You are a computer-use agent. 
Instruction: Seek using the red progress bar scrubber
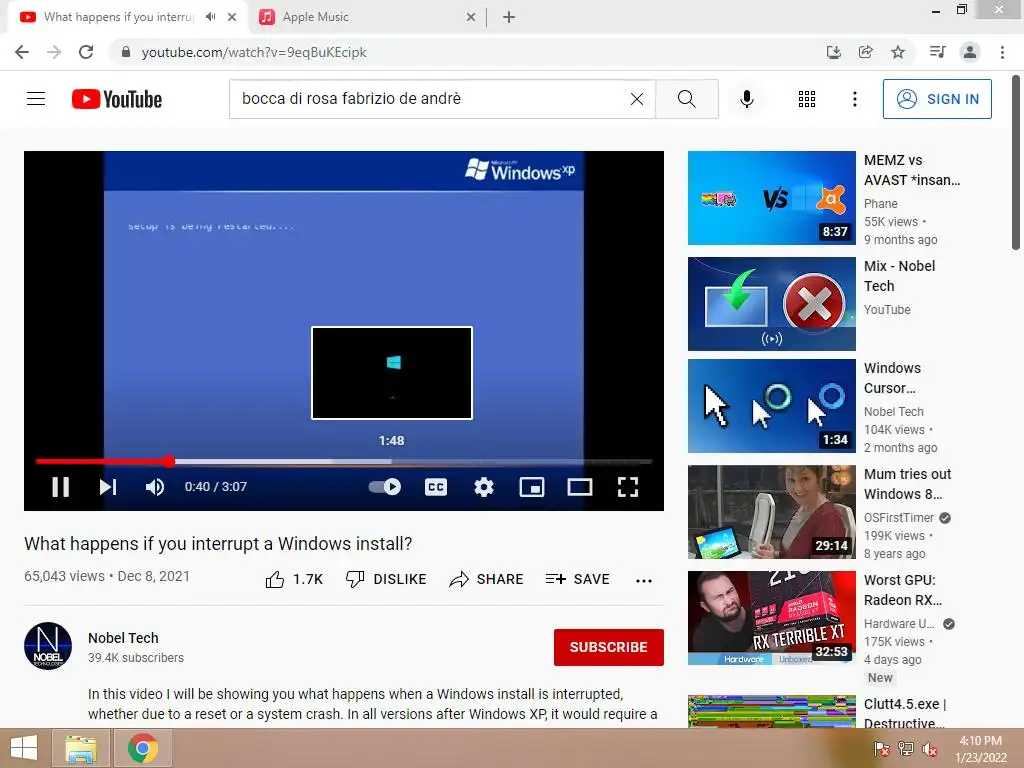point(169,461)
